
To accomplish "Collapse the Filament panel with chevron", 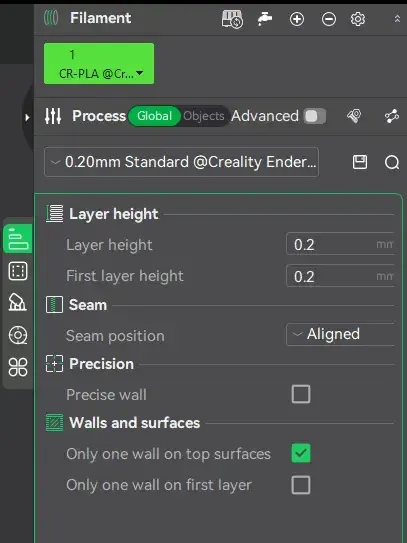I will point(397,19).
